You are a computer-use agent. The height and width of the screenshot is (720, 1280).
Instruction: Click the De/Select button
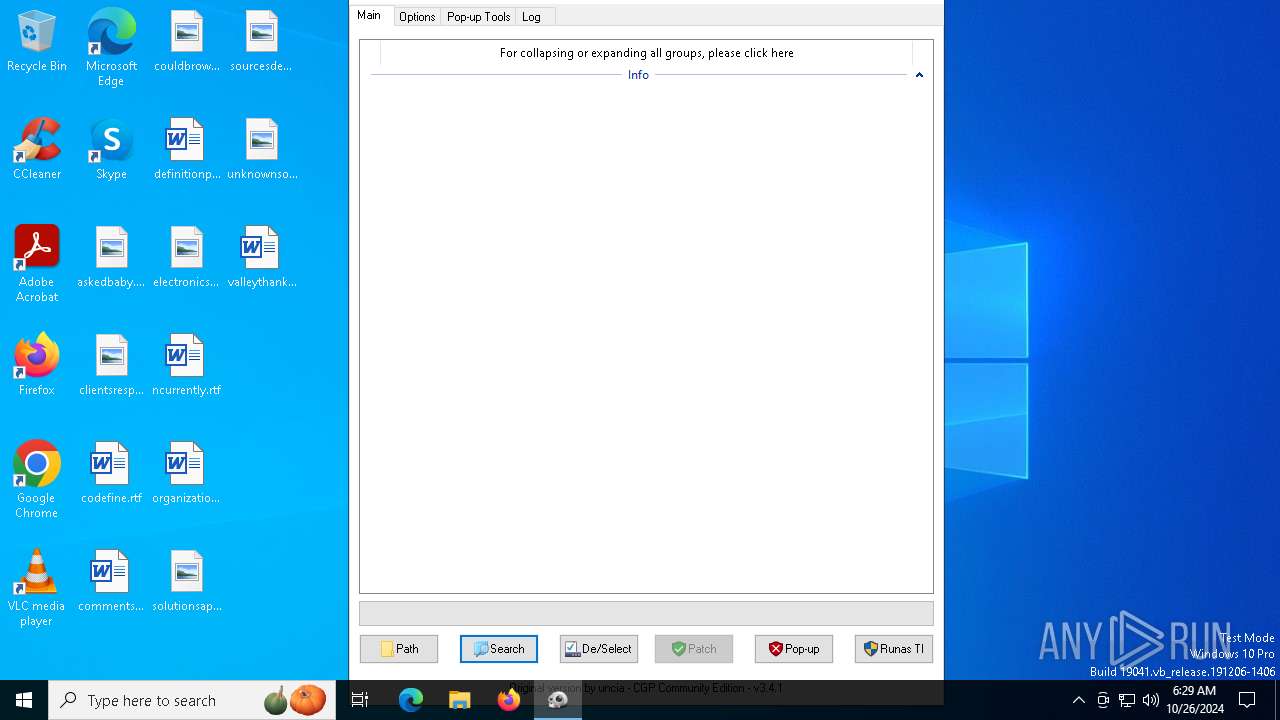pyautogui.click(x=599, y=649)
